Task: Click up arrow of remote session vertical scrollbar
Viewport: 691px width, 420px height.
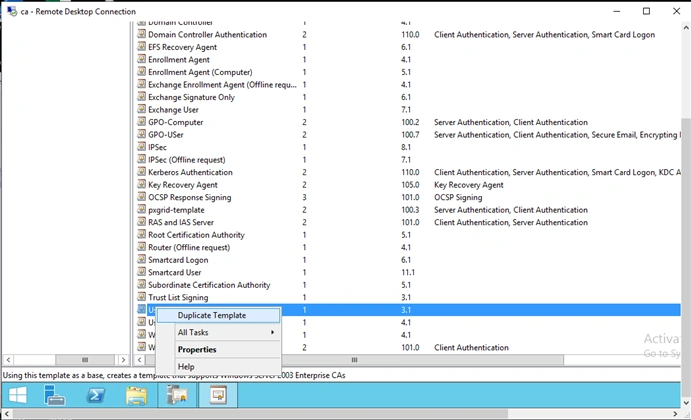Action: click(x=686, y=27)
